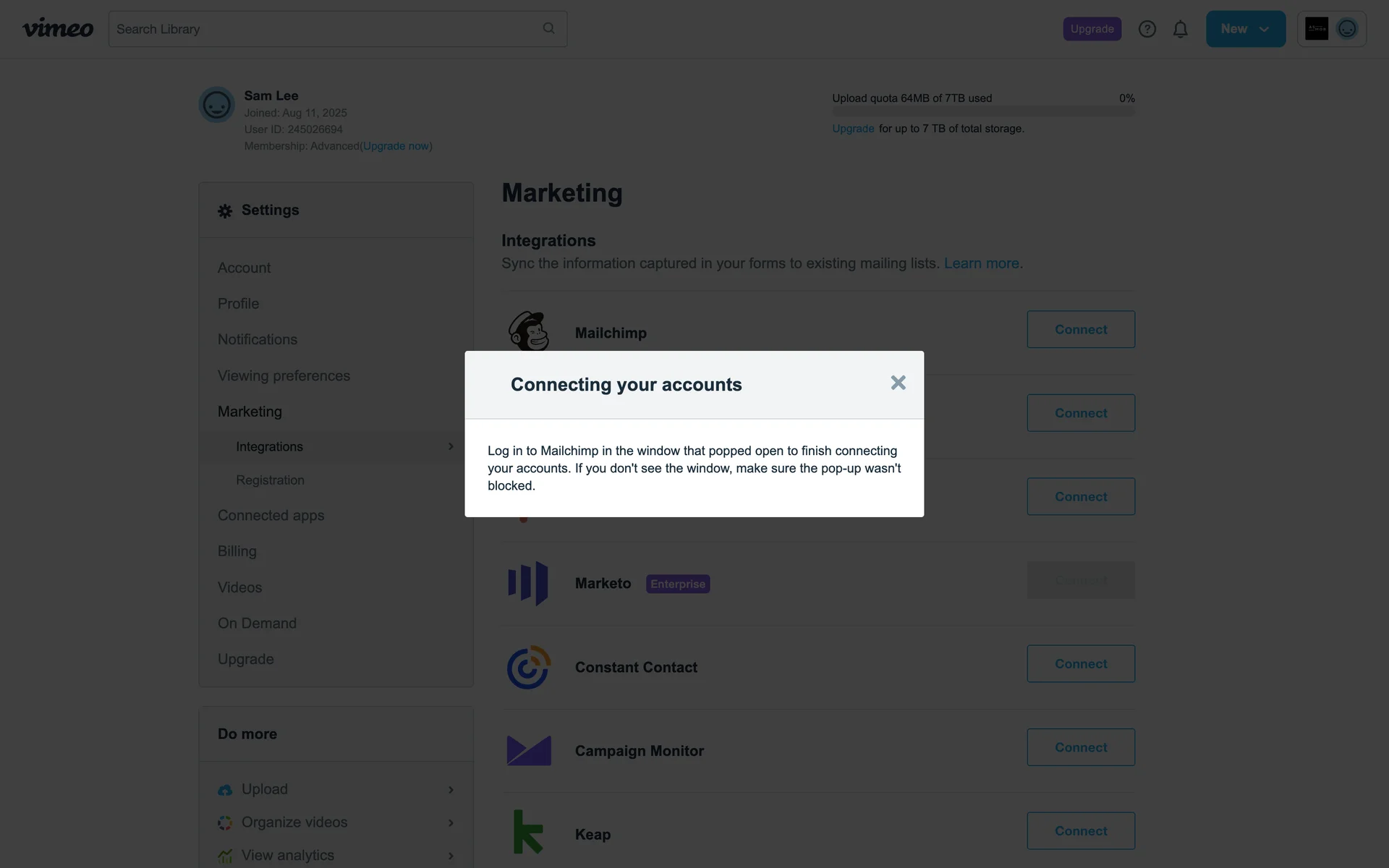Image resolution: width=1389 pixels, height=868 pixels.
Task: Click the upload quota progress bar
Action: (983, 112)
